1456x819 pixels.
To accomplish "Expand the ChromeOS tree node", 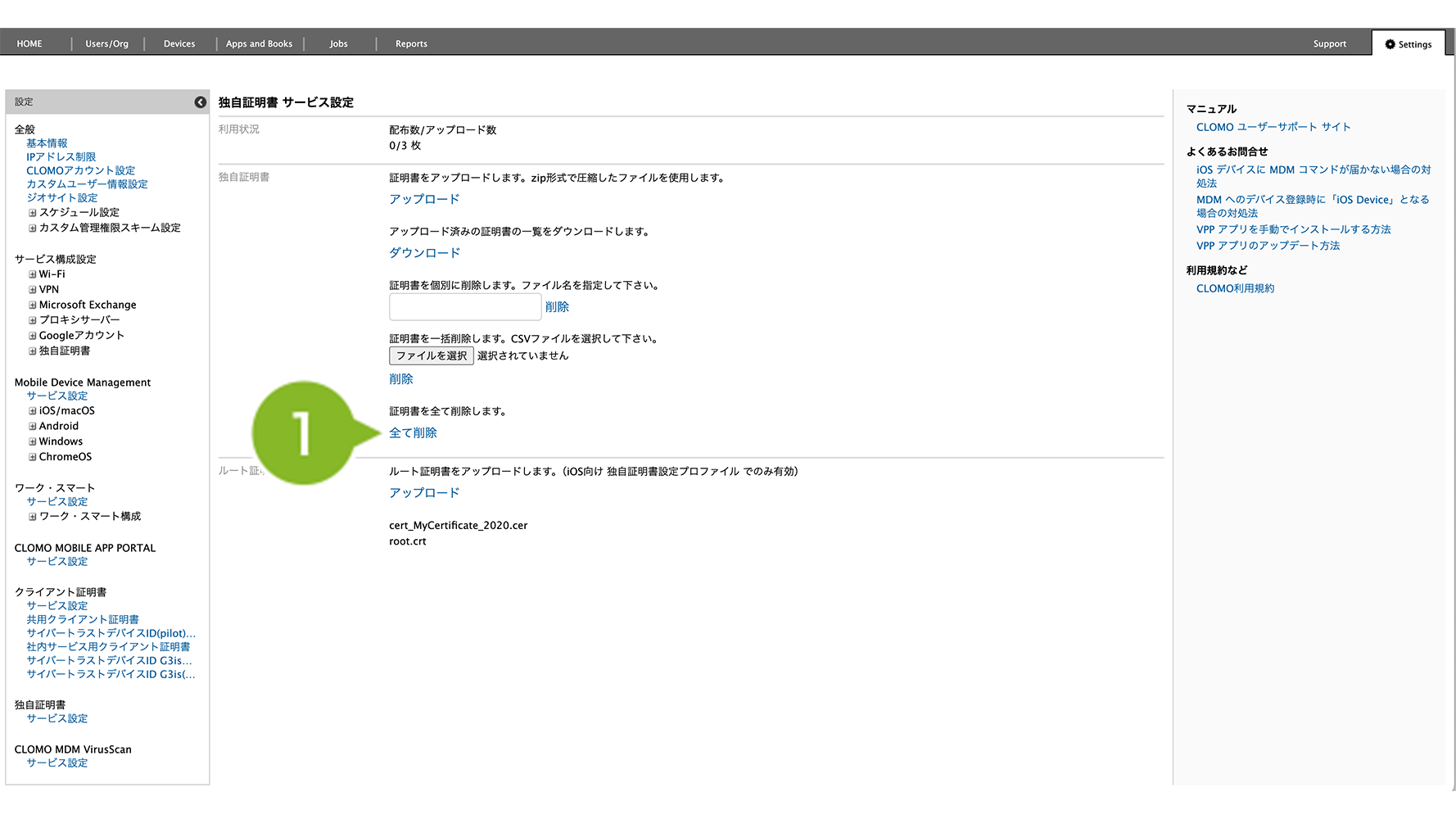I will pyautogui.click(x=33, y=457).
